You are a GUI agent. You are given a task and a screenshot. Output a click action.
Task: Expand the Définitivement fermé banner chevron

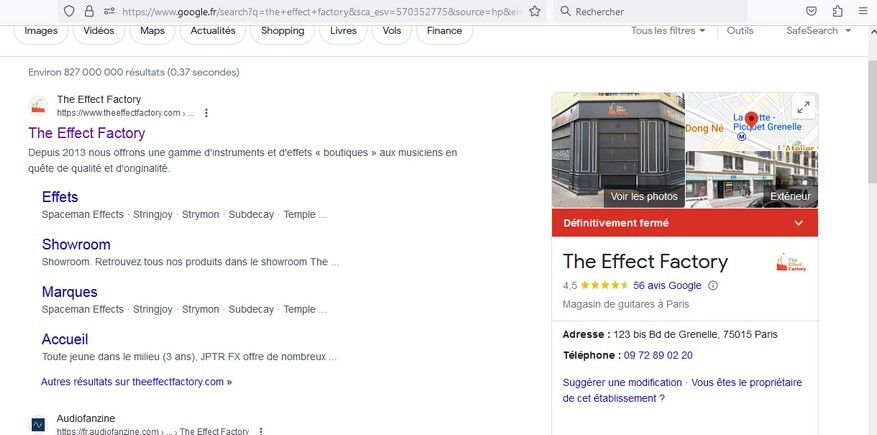coord(798,223)
